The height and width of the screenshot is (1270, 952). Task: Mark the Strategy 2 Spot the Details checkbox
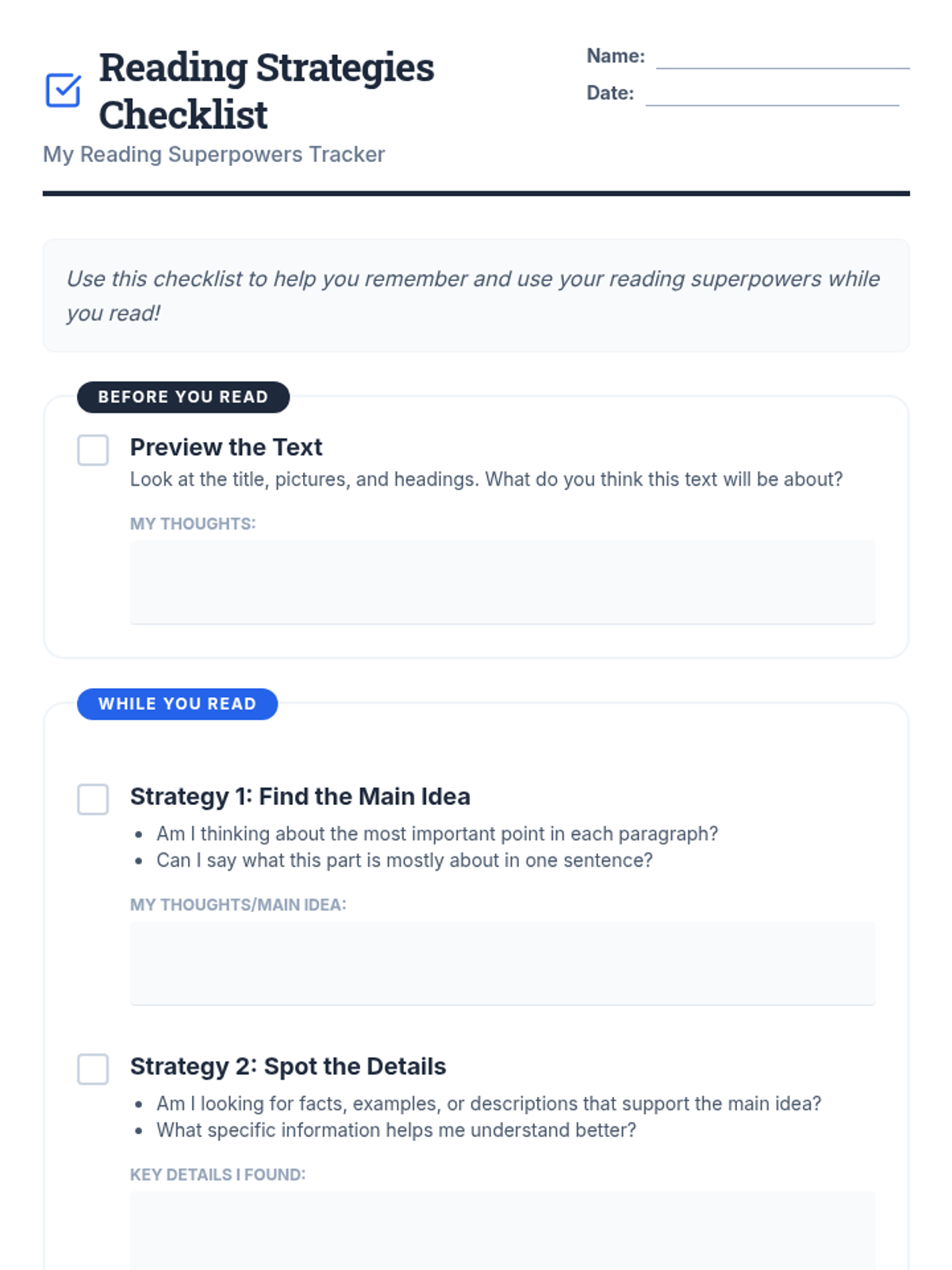tap(93, 1069)
